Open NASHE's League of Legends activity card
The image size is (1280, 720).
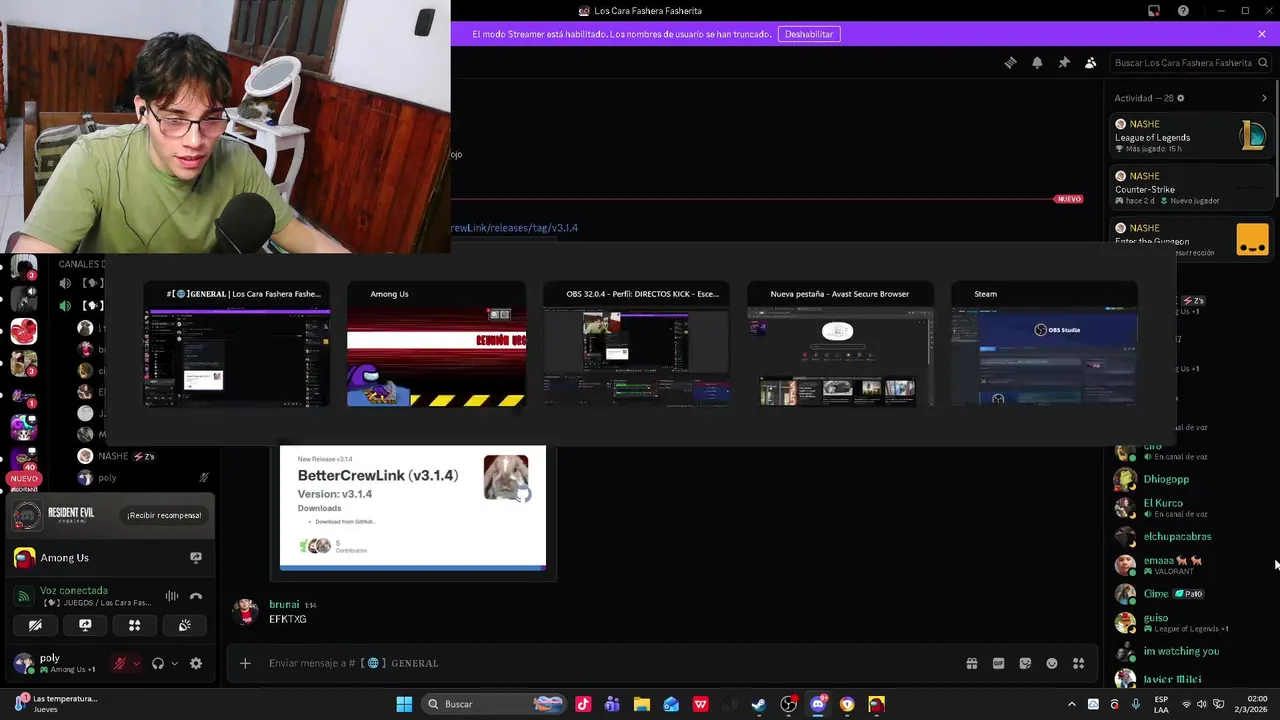click(x=1190, y=136)
